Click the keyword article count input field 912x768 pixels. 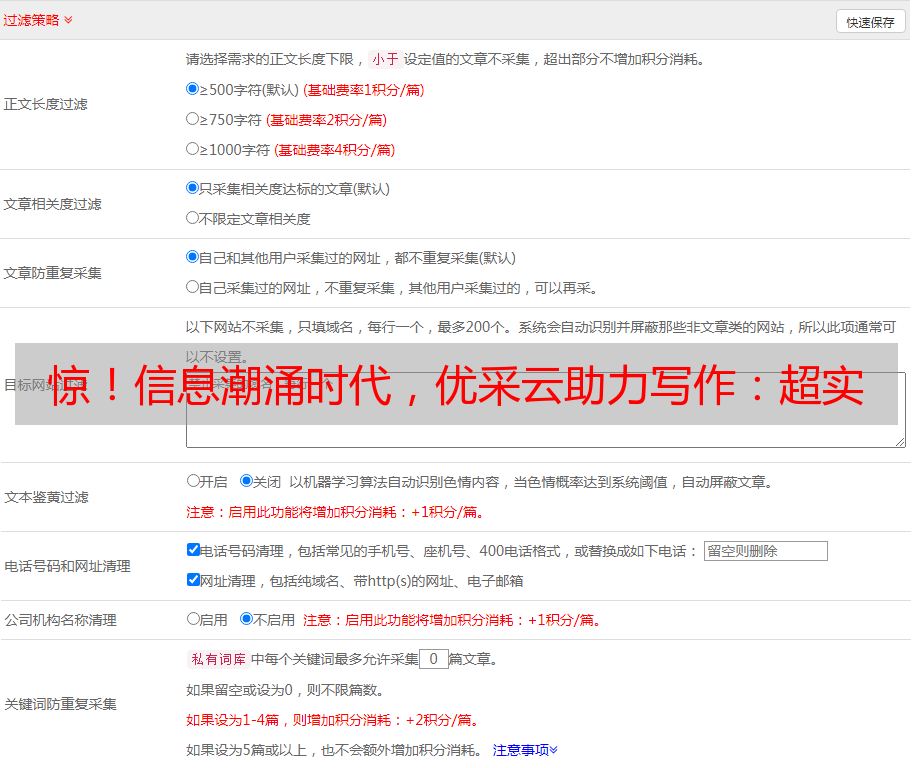[433, 659]
